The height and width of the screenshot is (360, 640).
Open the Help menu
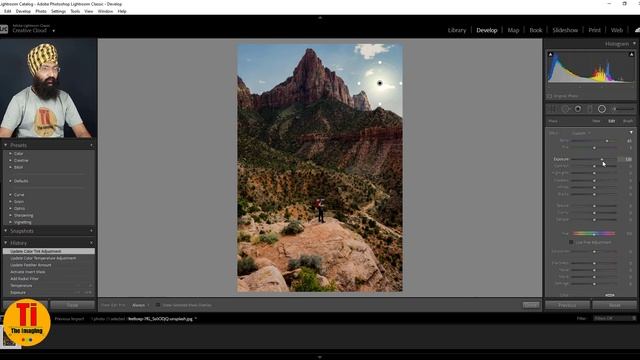tap(122, 11)
